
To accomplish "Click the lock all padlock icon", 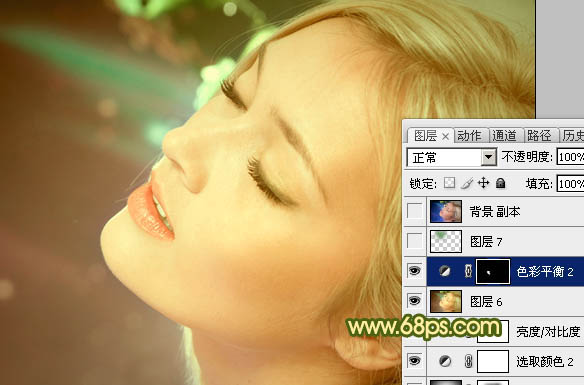I will [501, 183].
